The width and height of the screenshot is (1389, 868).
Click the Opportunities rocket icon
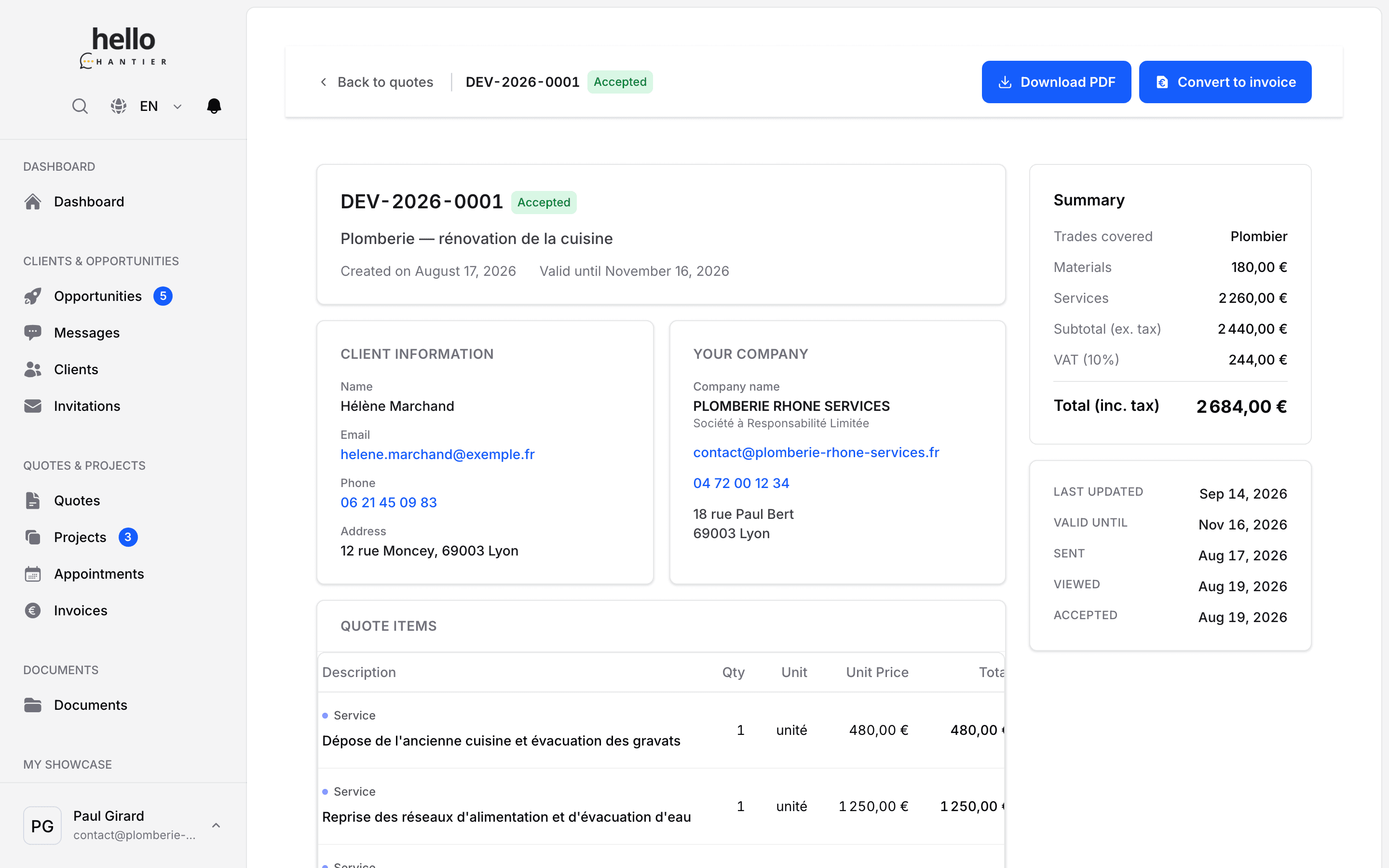(33, 296)
